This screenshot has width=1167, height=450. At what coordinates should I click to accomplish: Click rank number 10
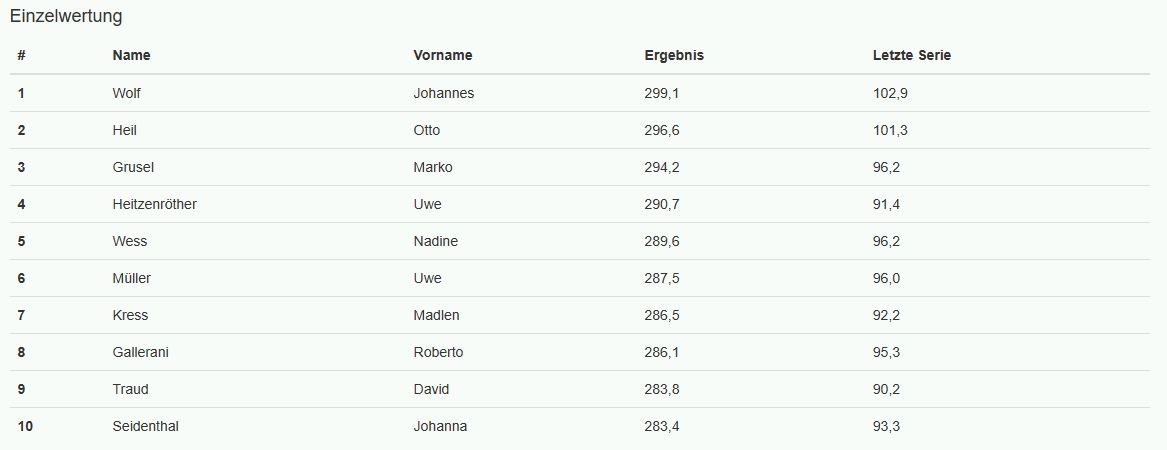25,426
